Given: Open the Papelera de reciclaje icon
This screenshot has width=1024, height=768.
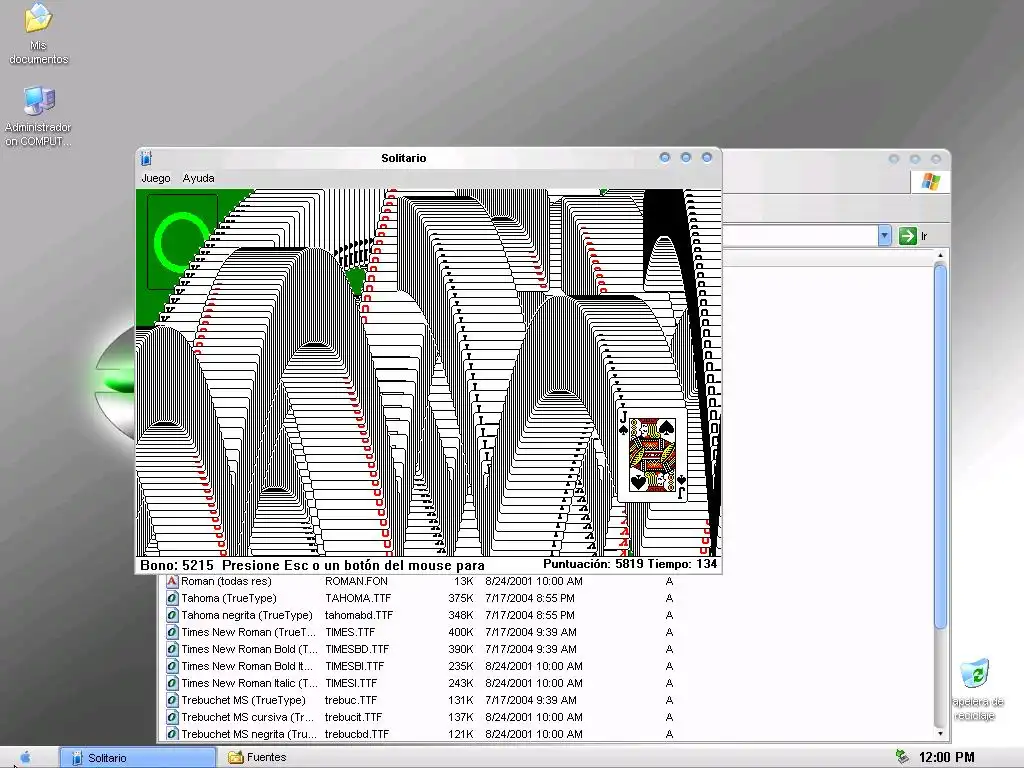Looking at the screenshot, I should (976, 690).
